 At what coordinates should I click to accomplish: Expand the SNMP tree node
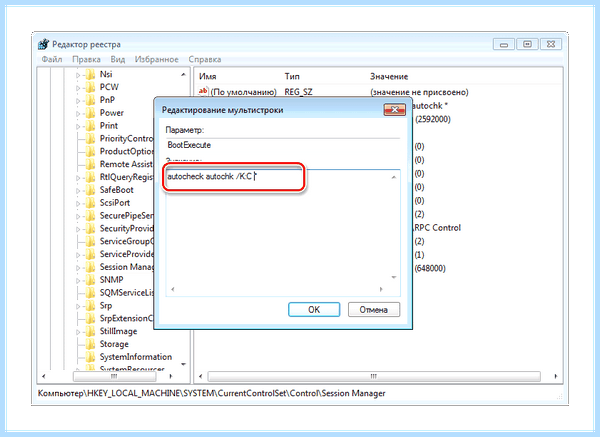pyautogui.click(x=78, y=280)
